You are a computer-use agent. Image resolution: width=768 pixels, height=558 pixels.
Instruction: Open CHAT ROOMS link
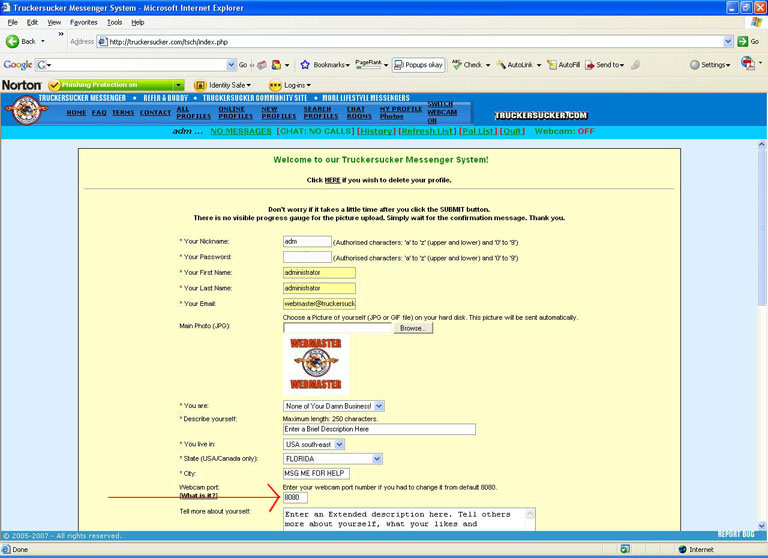(359, 113)
